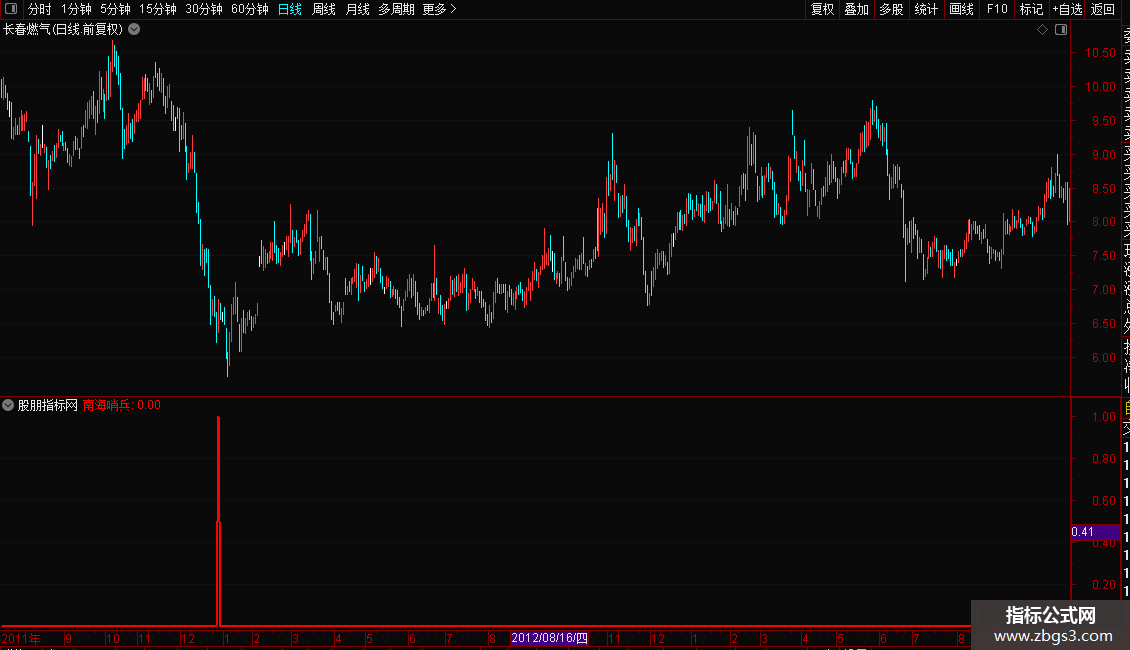Click the 2012/08/16/四 date marker

point(549,638)
